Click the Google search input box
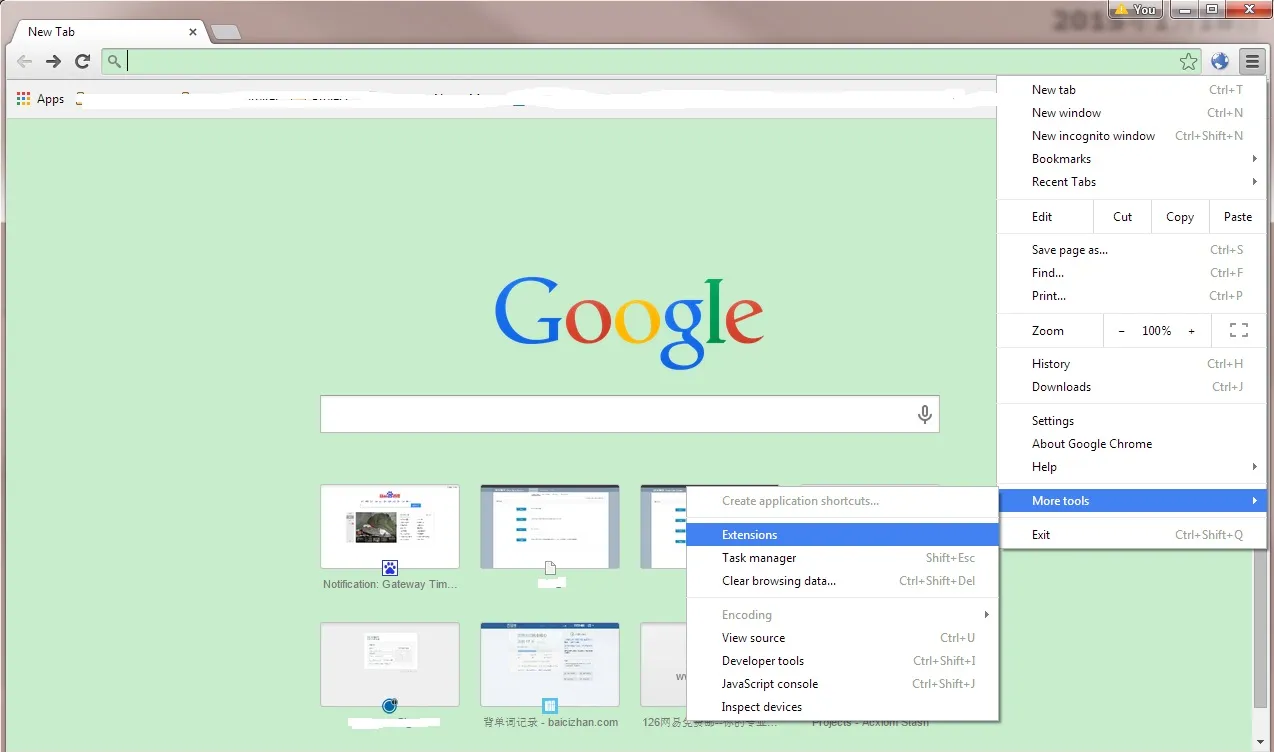Screen dimensions: 1274x752 coord(615,414)
